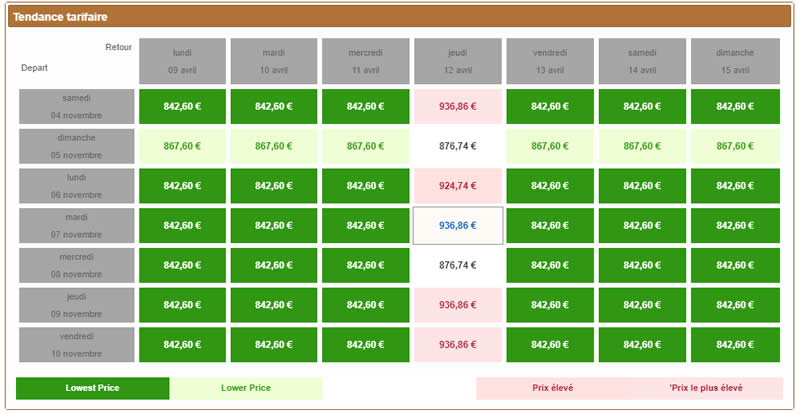
Task: Choose 842,60 € for samedi departure, lundi return
Action: click(182, 106)
